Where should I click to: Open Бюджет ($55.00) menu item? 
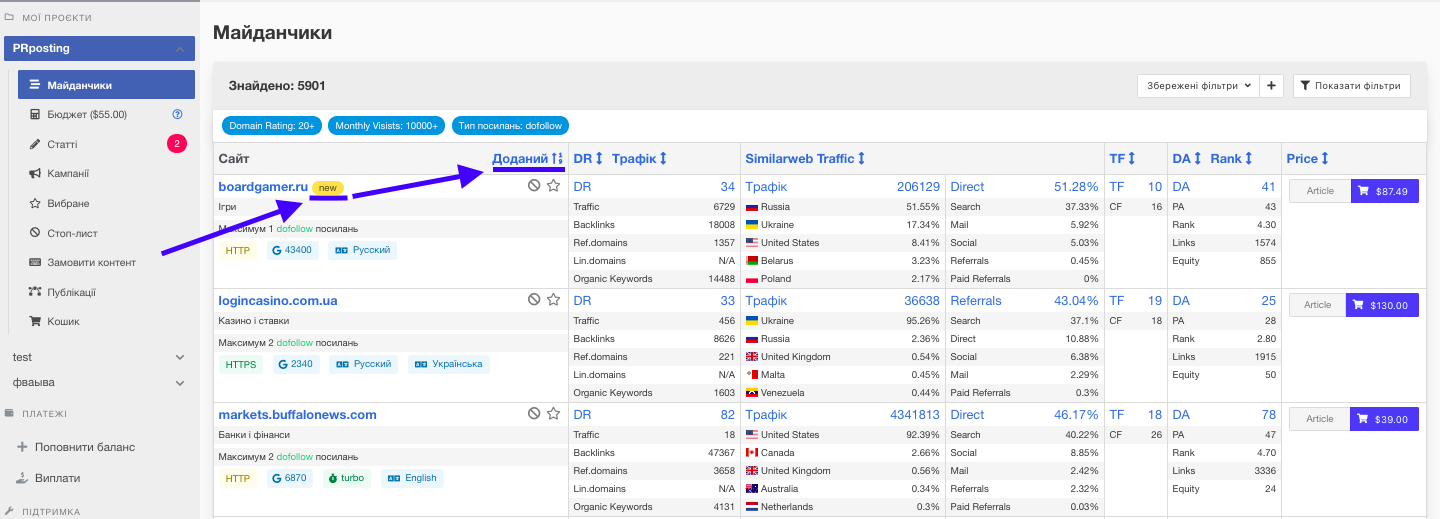pyautogui.click(x=89, y=114)
